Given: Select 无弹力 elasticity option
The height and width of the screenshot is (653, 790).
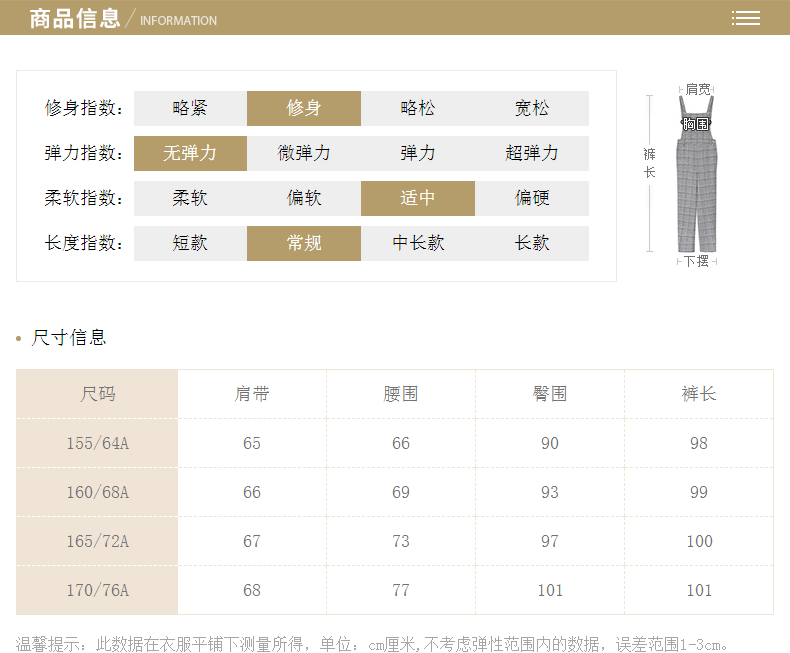Looking at the screenshot, I should [x=190, y=153].
